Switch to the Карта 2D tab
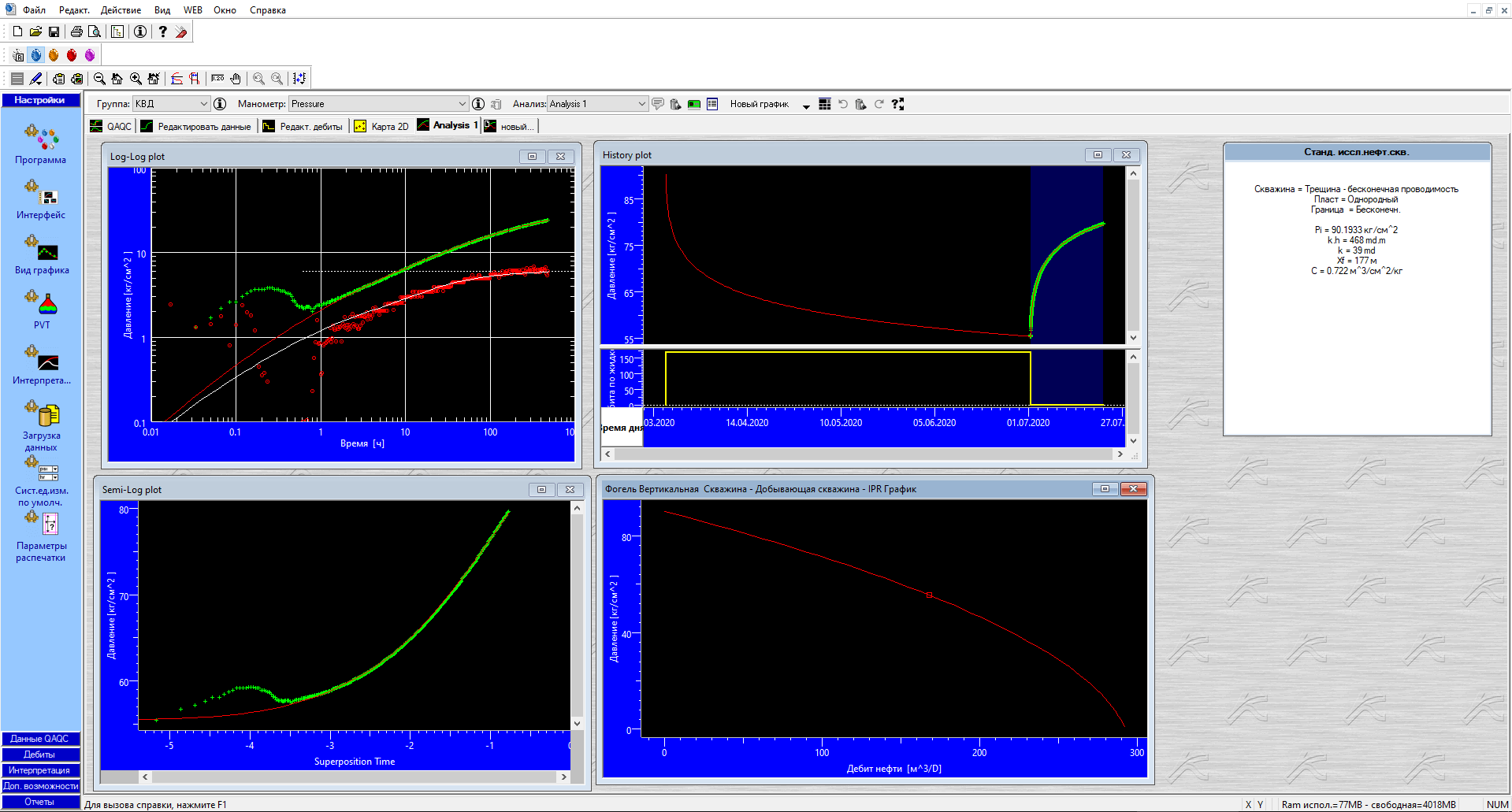The width and height of the screenshot is (1512, 812). pos(381,126)
